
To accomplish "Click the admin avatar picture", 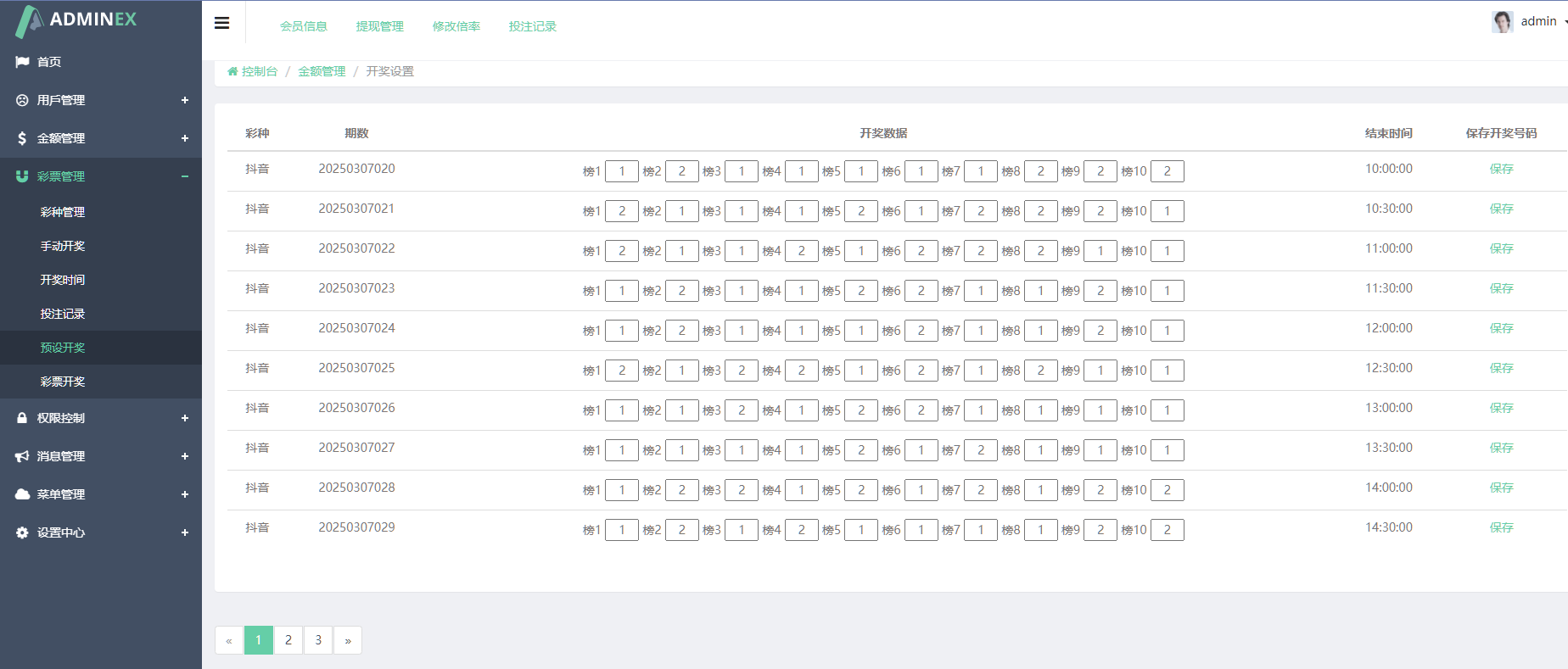I will pos(1502,22).
